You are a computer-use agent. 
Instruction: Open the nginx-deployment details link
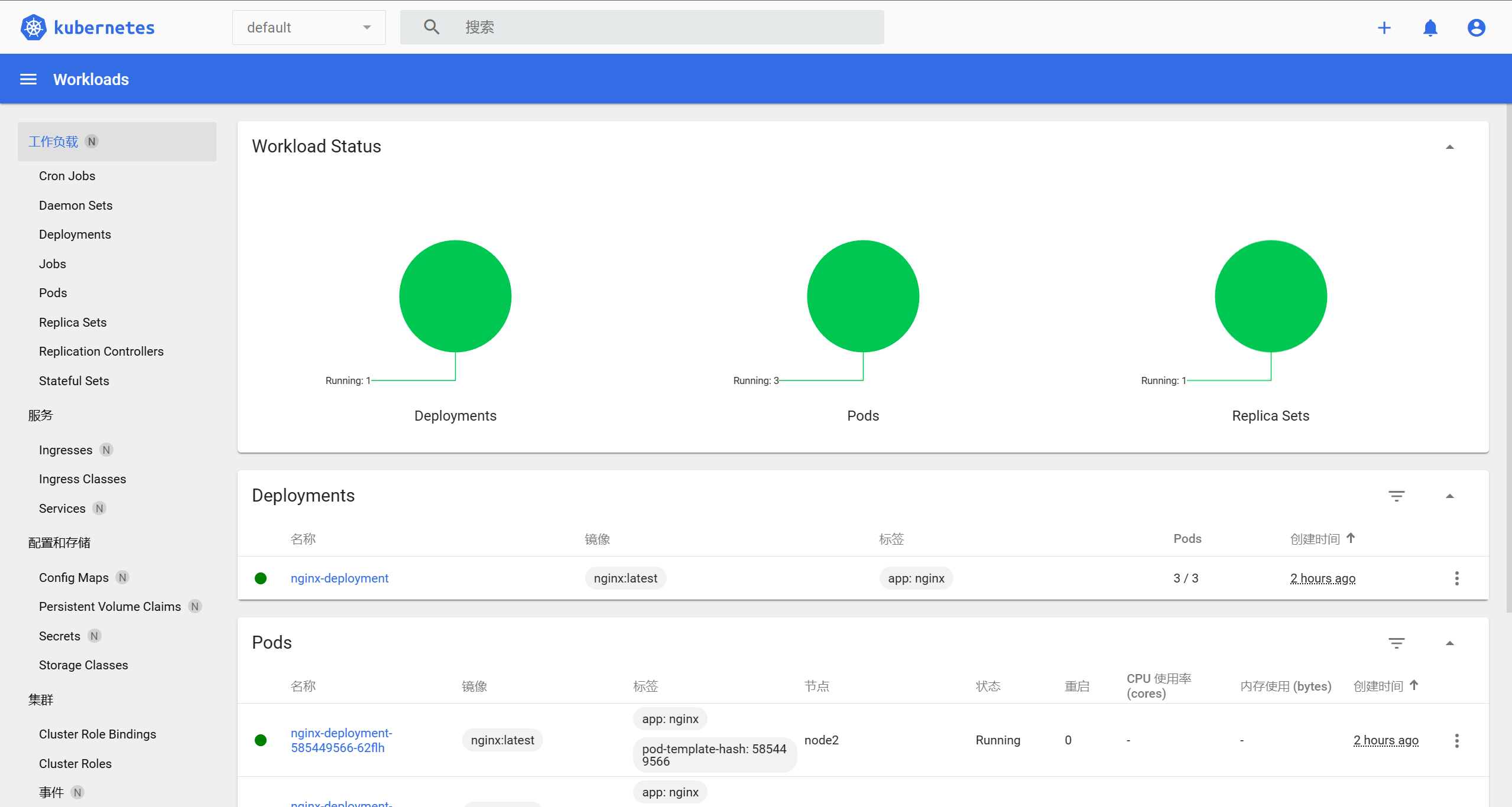click(339, 578)
